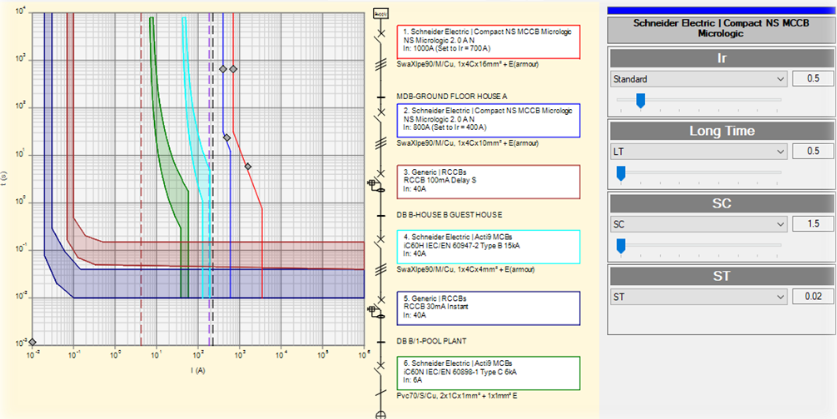Click the Long Time section header
Image resolution: width=837 pixels, height=419 pixels.
(722, 131)
